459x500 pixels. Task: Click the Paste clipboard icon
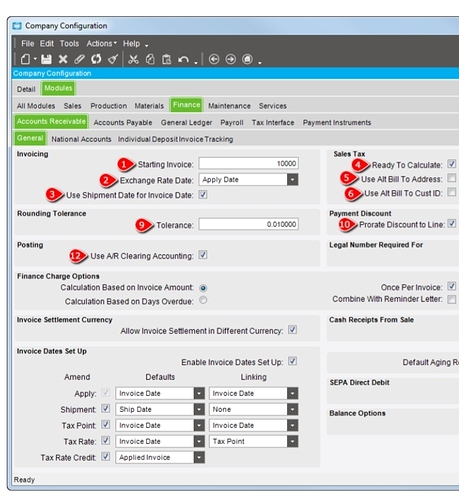click(x=166, y=59)
